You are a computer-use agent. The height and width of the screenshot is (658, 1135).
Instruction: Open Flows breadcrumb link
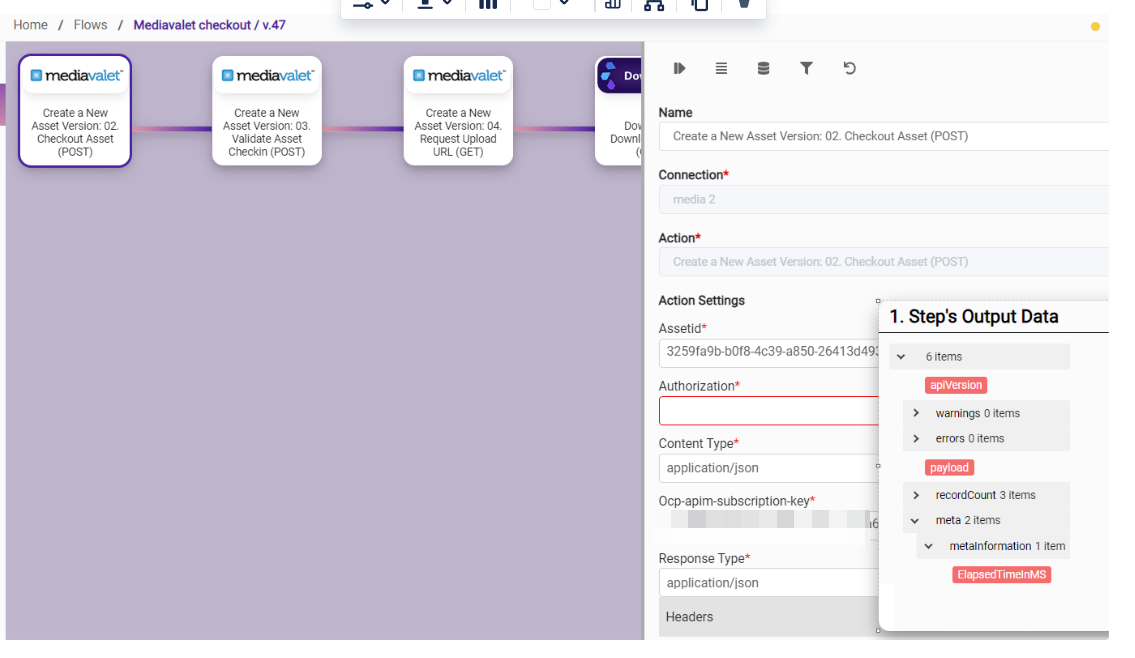[x=90, y=25]
